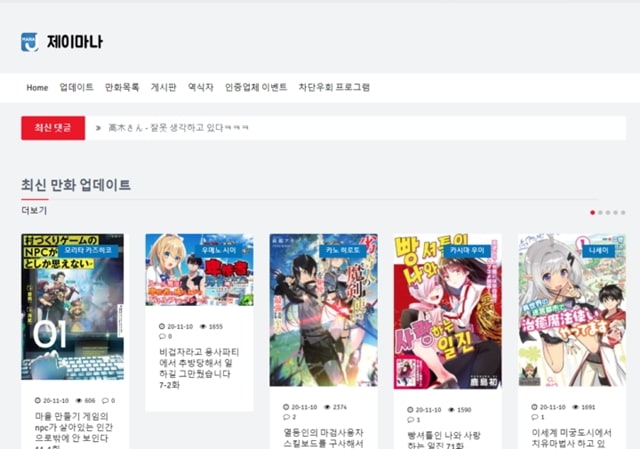The image size is (640, 449).
Task: Click the eye views icon beside 1655
Action: point(203,327)
